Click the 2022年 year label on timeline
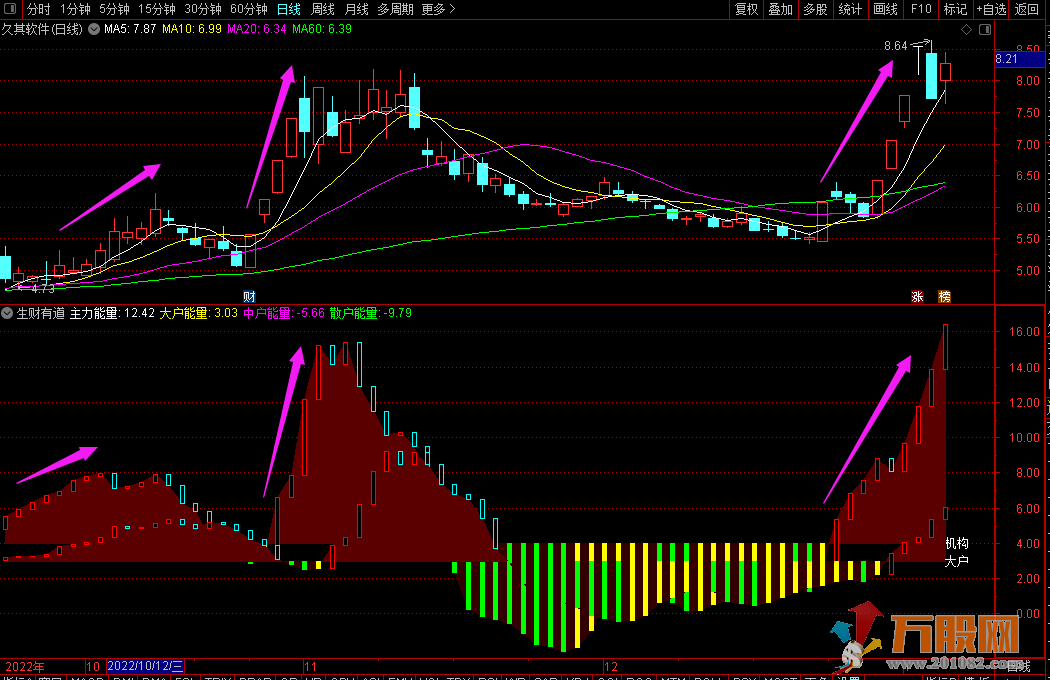Viewport: 1050px width, 680px height. [x=25, y=667]
